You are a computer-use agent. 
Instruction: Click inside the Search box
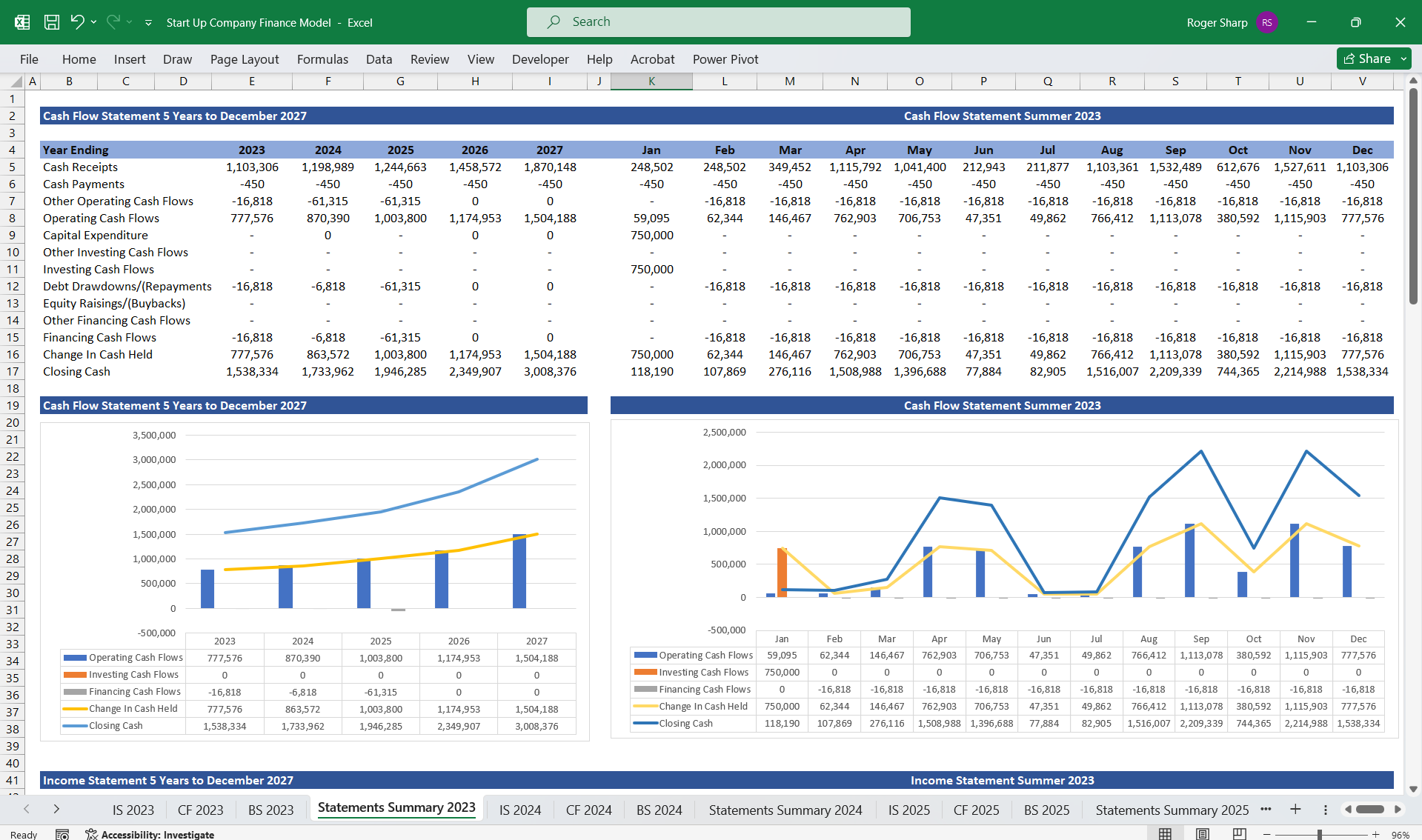click(x=718, y=21)
